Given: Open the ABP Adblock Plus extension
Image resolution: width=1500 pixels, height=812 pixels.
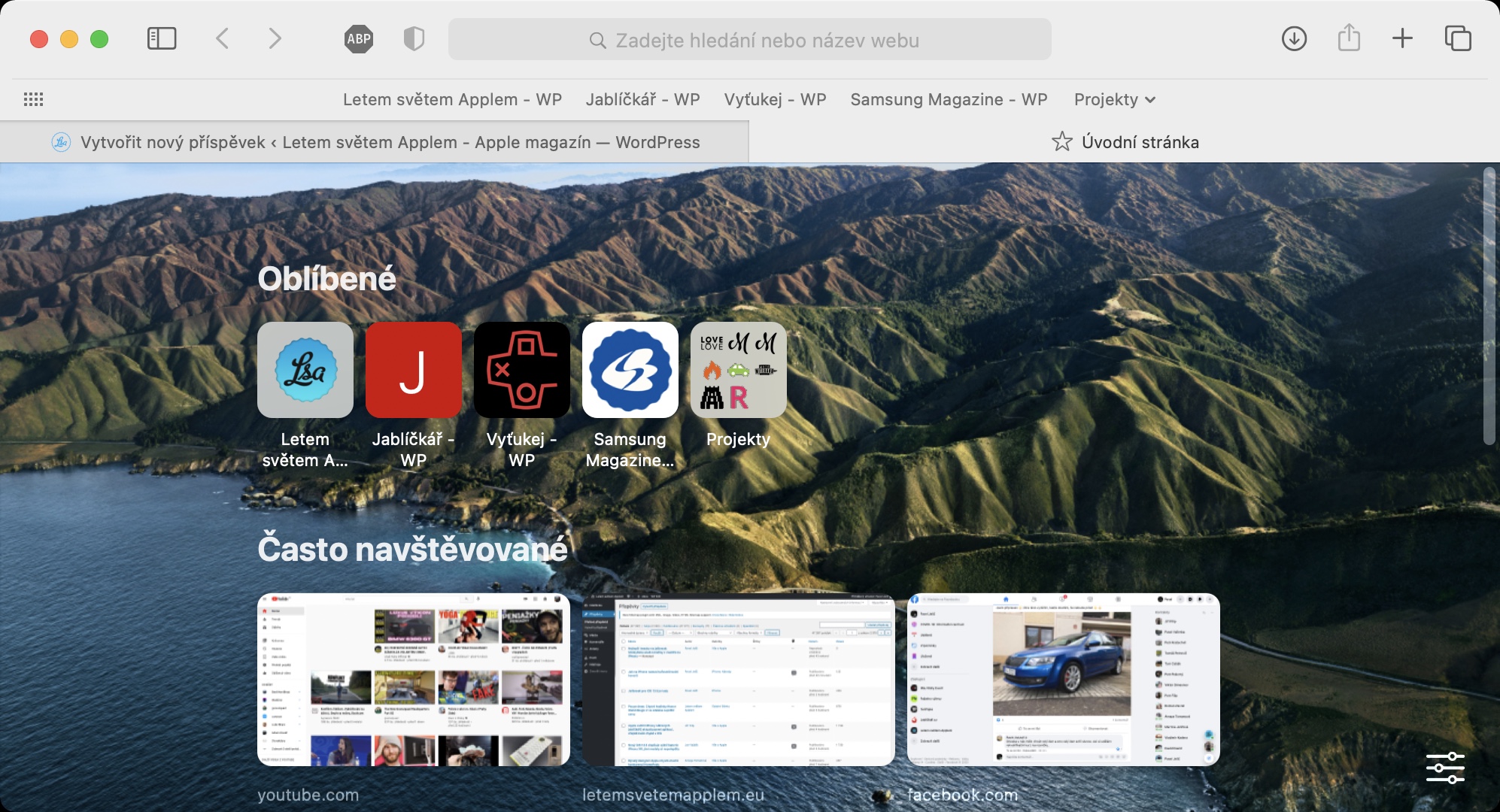Looking at the screenshot, I should pyautogui.click(x=359, y=39).
